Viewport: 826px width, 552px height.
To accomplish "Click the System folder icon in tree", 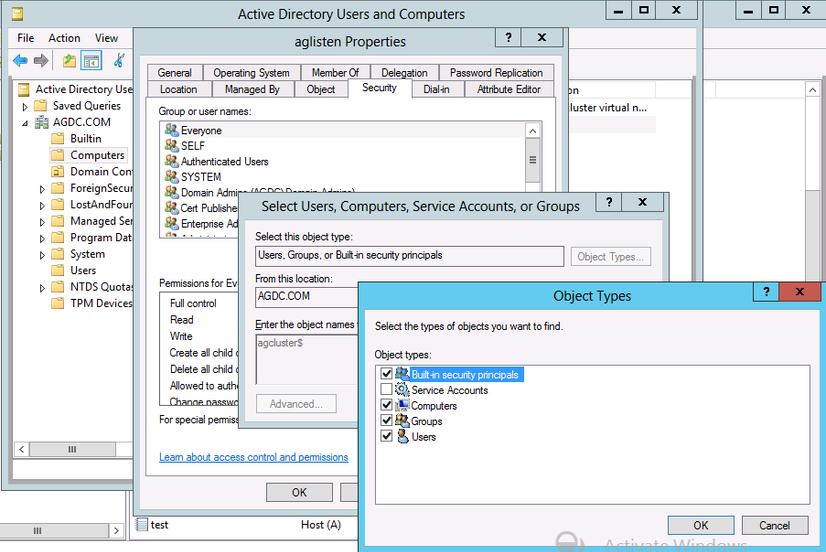I will pos(58,254).
